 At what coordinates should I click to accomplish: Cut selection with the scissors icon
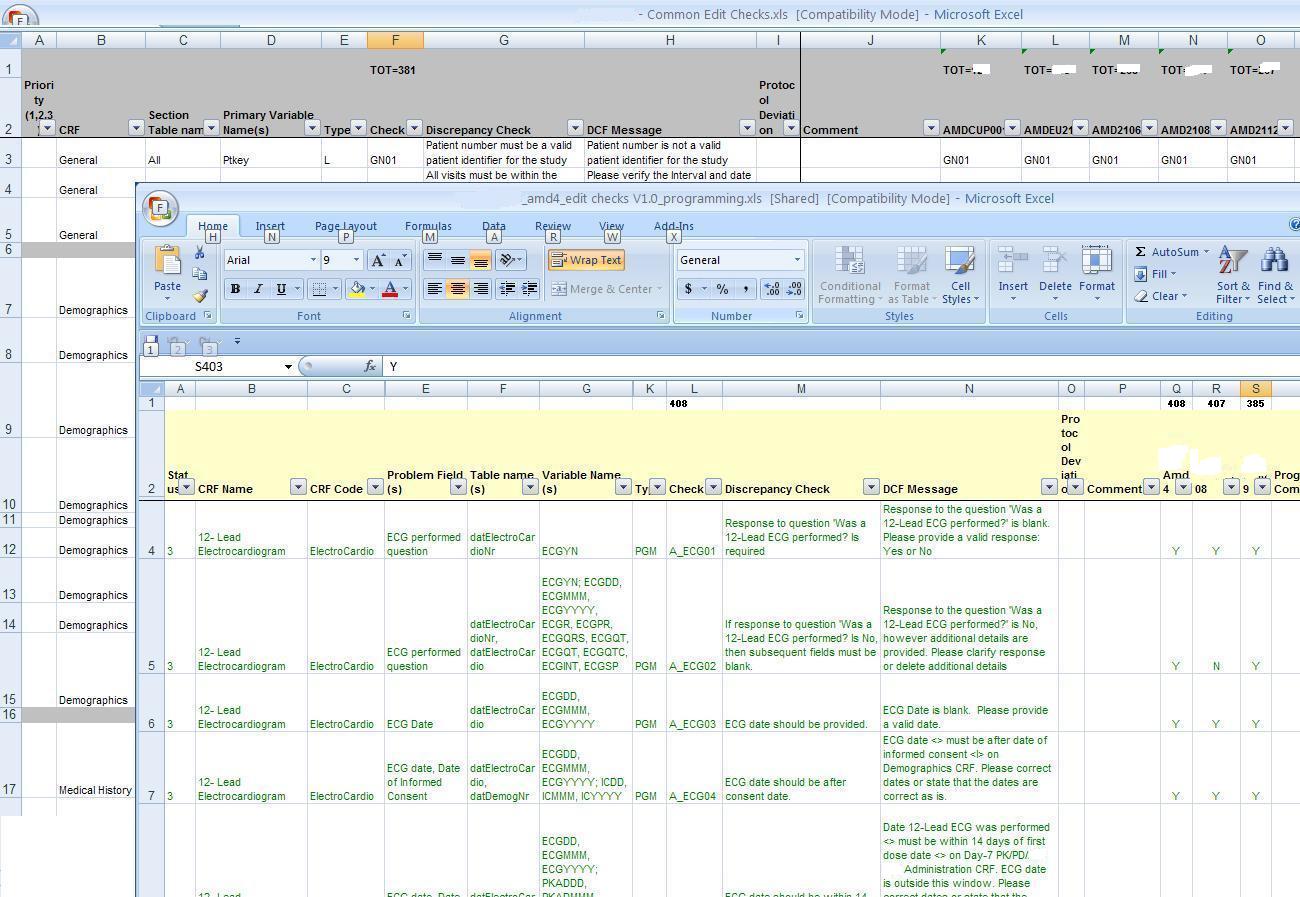coord(200,254)
